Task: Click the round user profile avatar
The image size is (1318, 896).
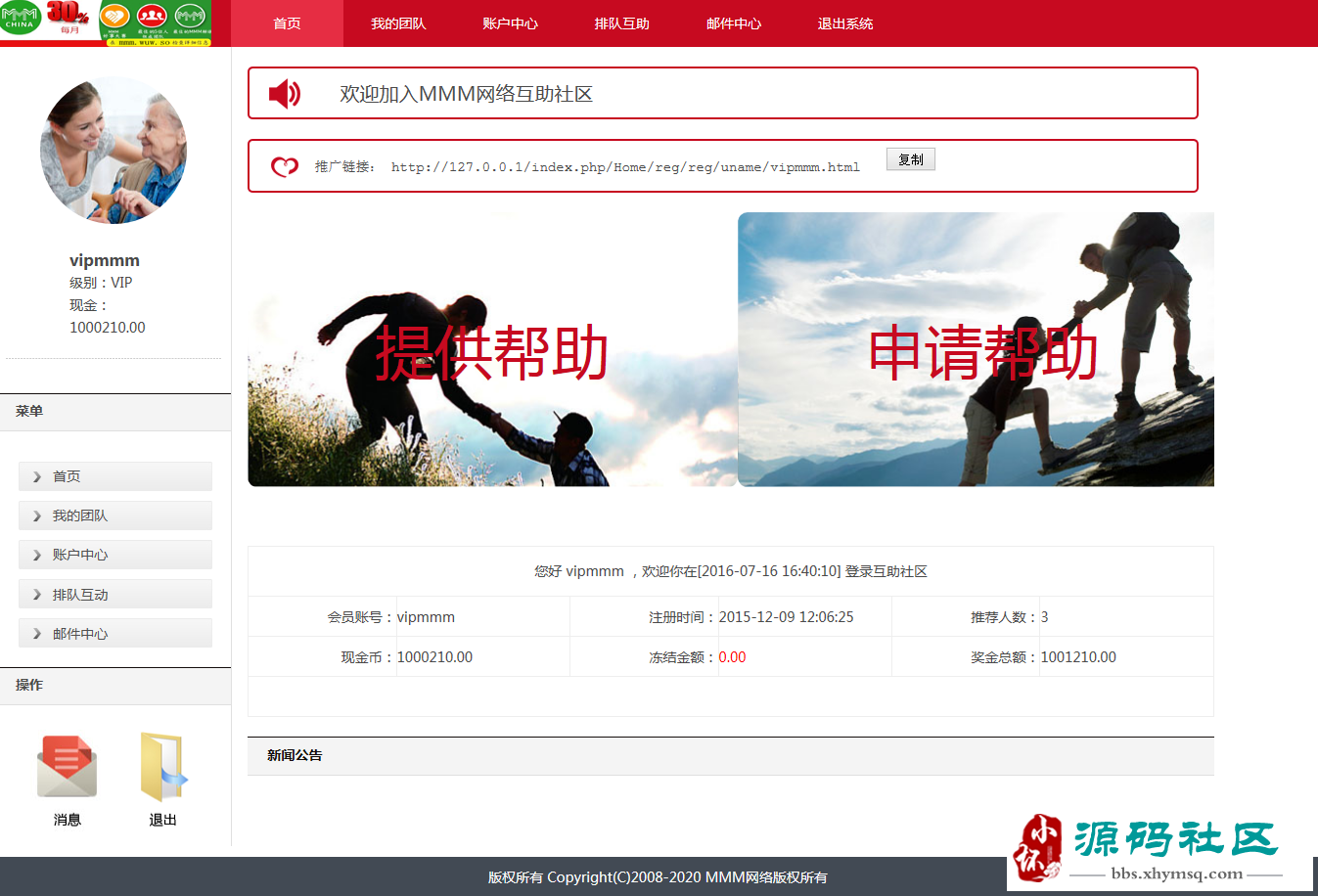Action: pos(114,151)
